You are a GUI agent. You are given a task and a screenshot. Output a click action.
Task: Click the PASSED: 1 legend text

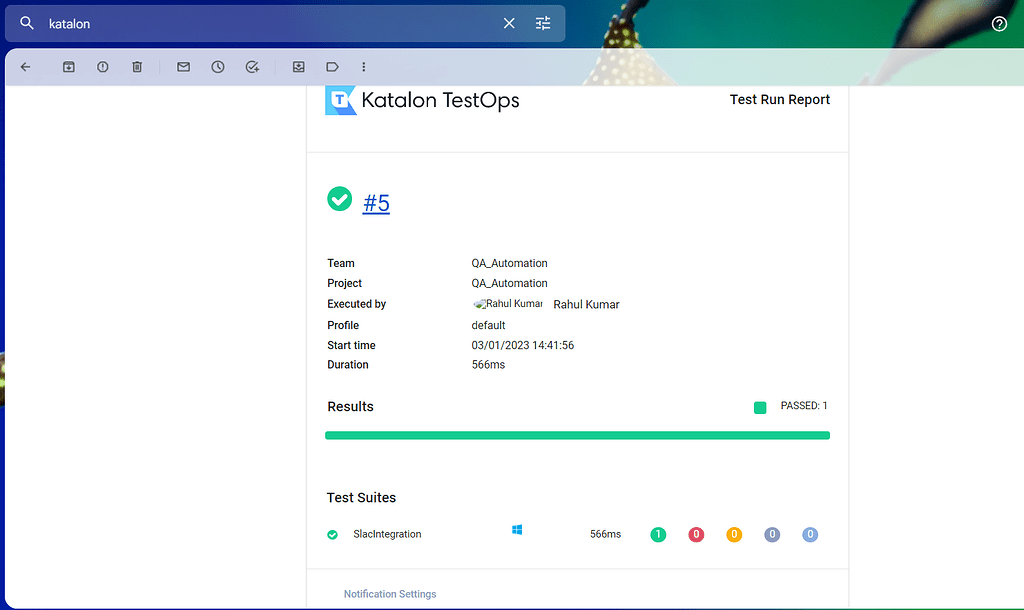(804, 406)
